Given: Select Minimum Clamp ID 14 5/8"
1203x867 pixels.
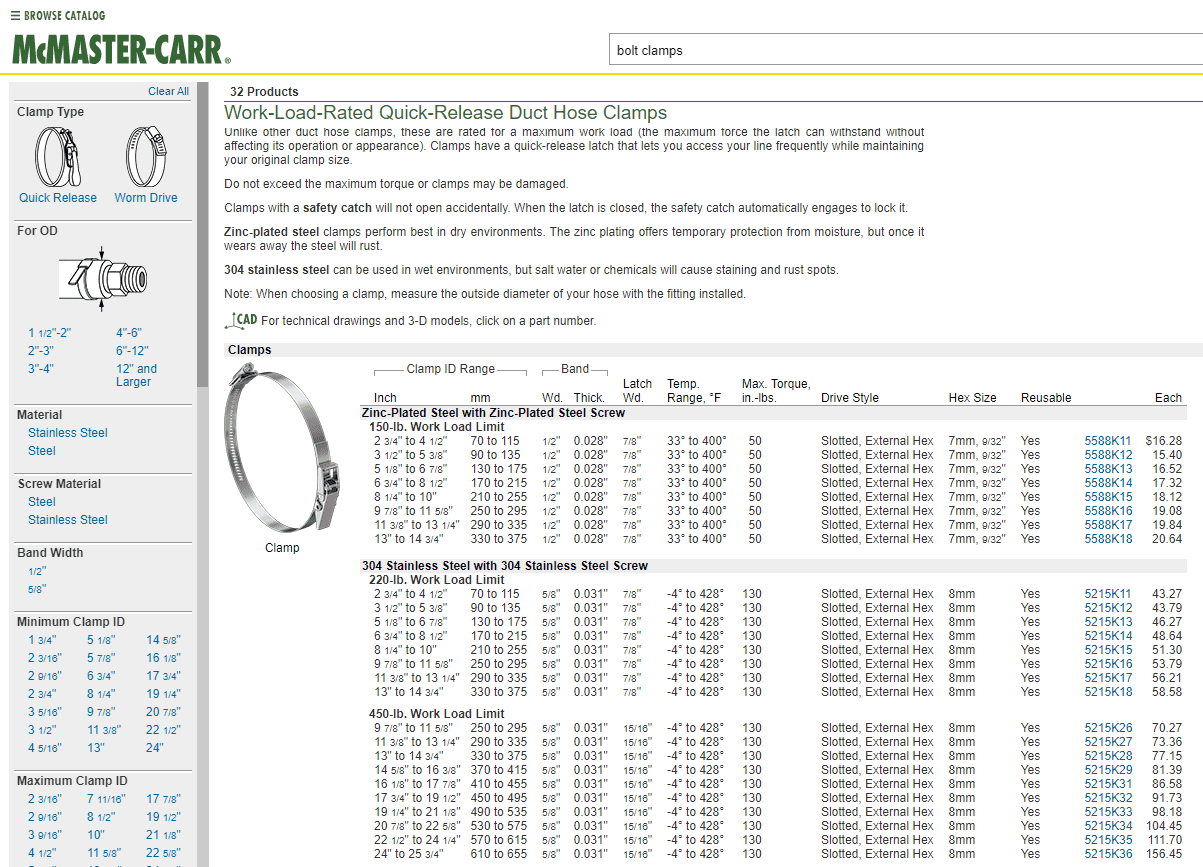Looking at the screenshot, I should pos(163,640).
